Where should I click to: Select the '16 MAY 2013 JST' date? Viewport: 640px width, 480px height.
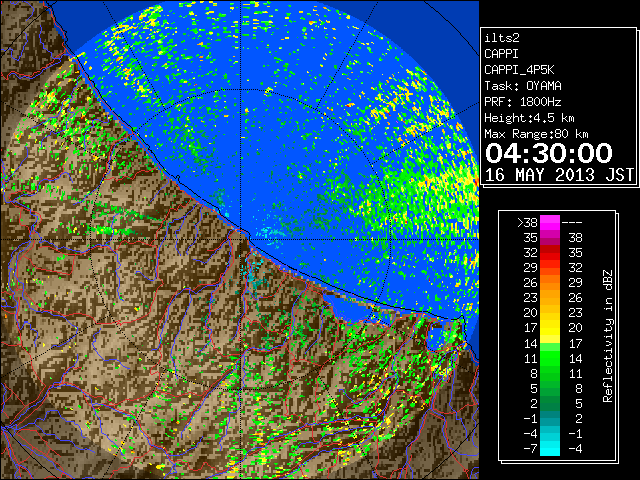(559, 175)
